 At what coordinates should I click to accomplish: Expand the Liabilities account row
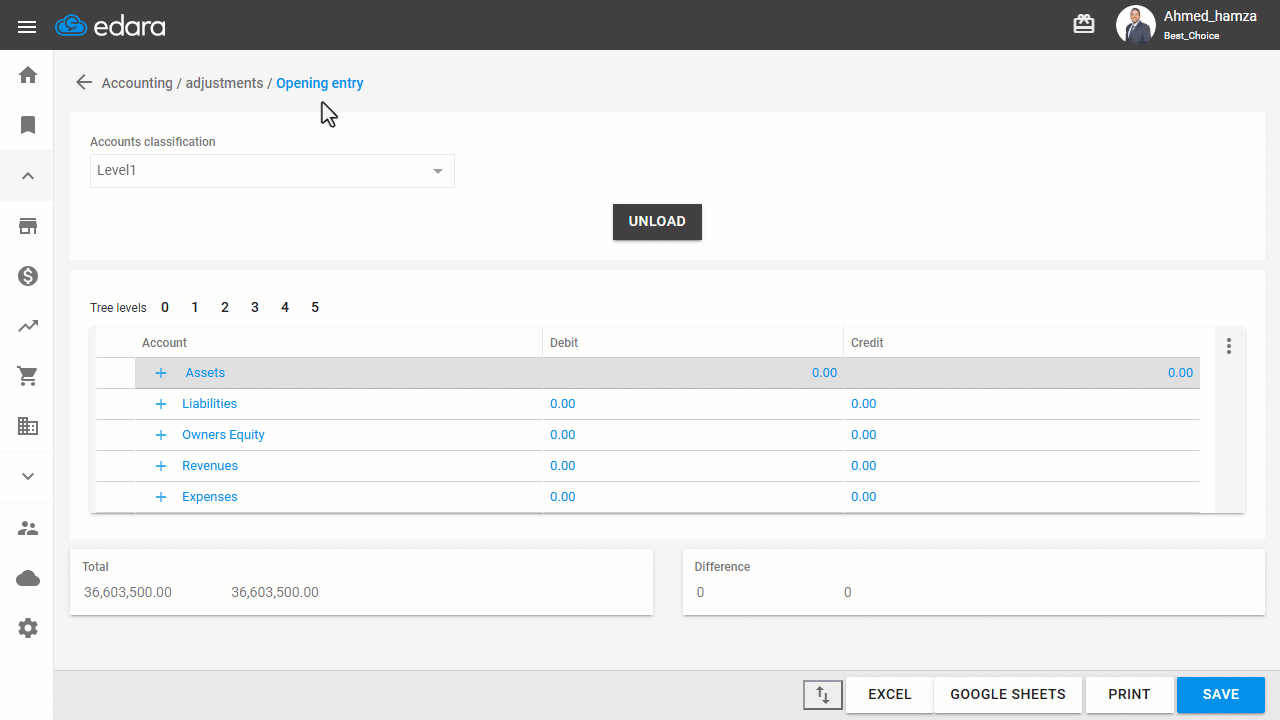pos(161,404)
